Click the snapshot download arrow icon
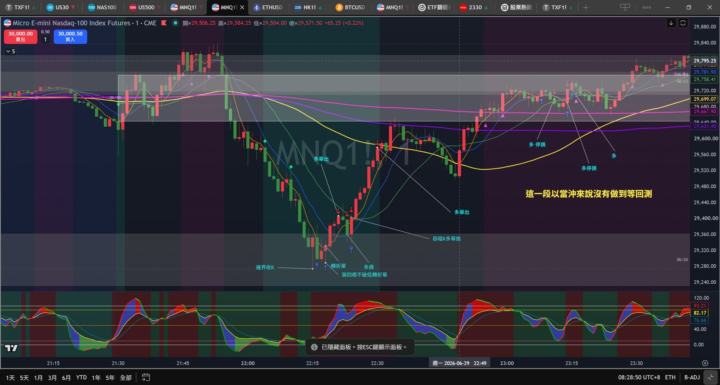Image resolution: width=720 pixels, height=385 pixels. point(671,23)
